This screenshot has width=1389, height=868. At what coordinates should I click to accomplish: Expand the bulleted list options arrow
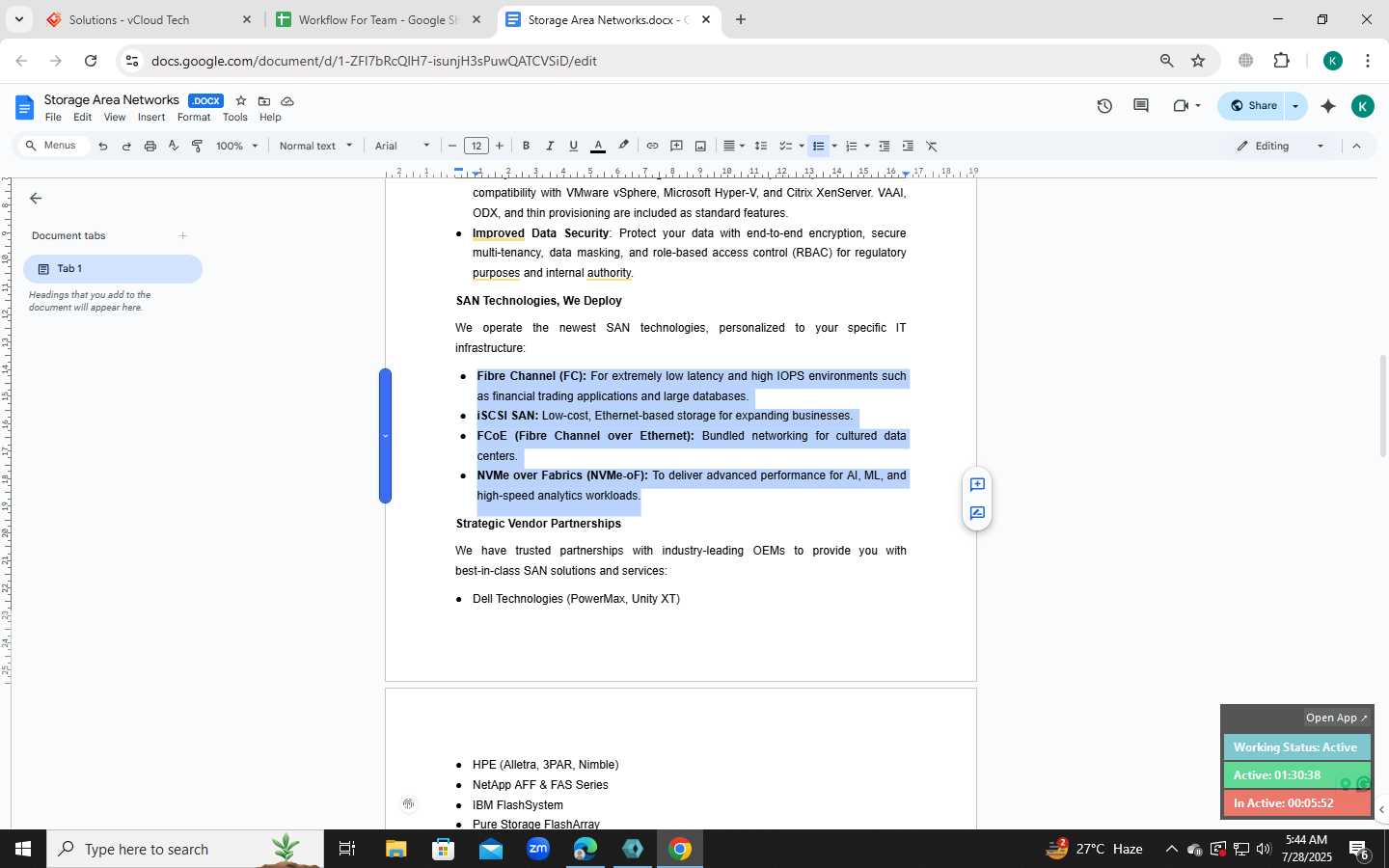click(834, 146)
